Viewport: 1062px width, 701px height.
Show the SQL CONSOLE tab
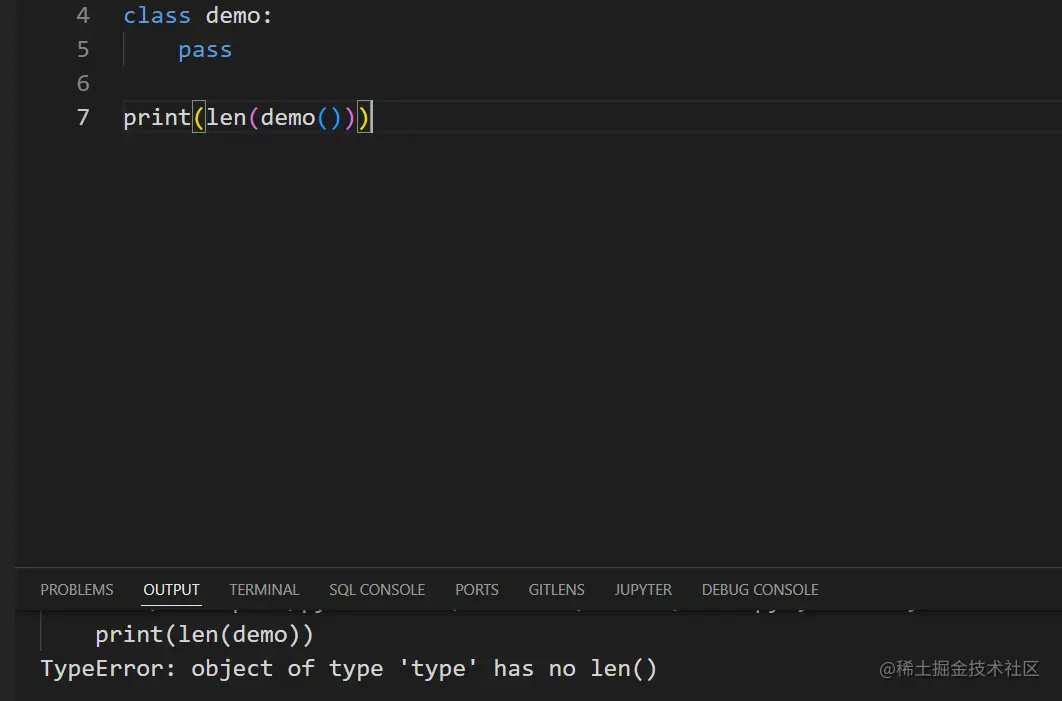[377, 589]
